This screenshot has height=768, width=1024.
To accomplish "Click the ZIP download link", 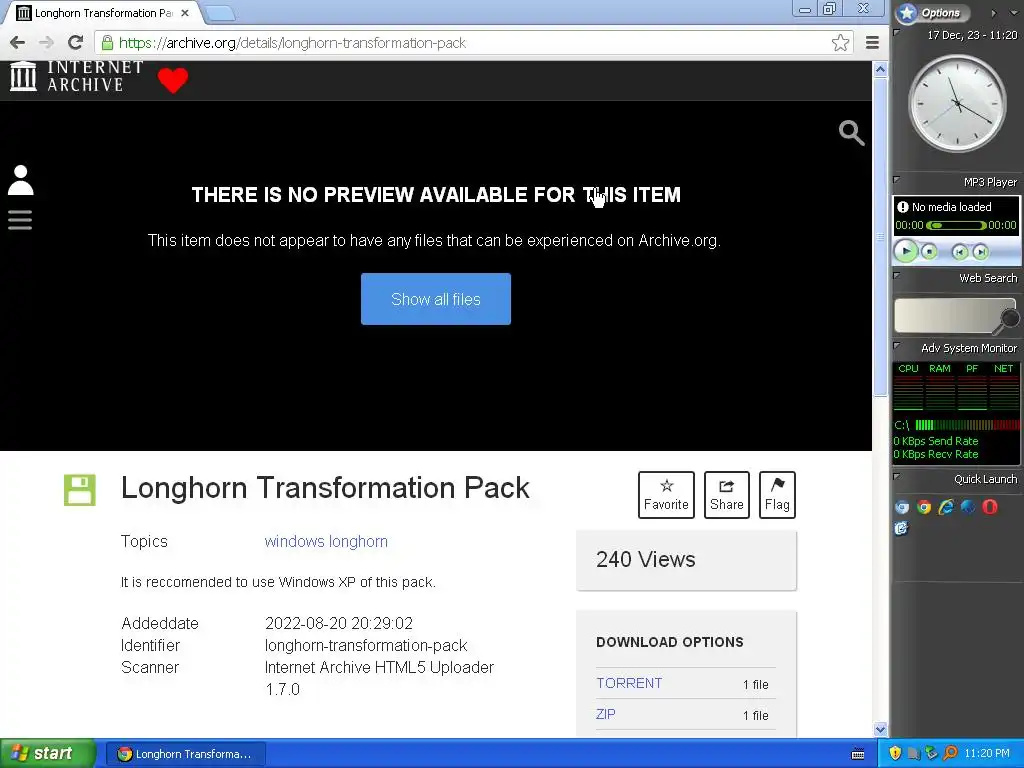I will coord(605,714).
